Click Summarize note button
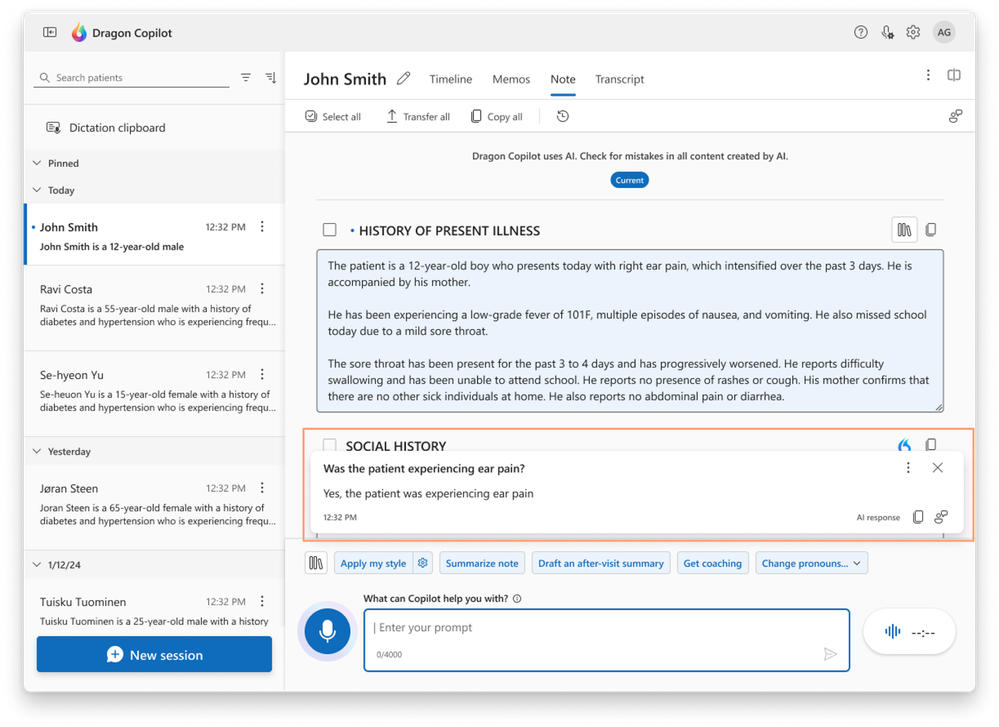The height and width of the screenshot is (727, 999). click(x=482, y=563)
